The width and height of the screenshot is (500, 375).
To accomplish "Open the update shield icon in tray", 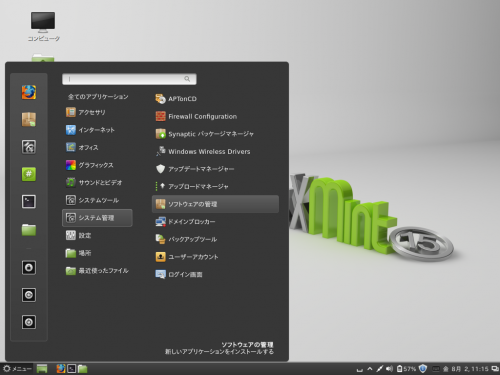I will tap(423, 369).
